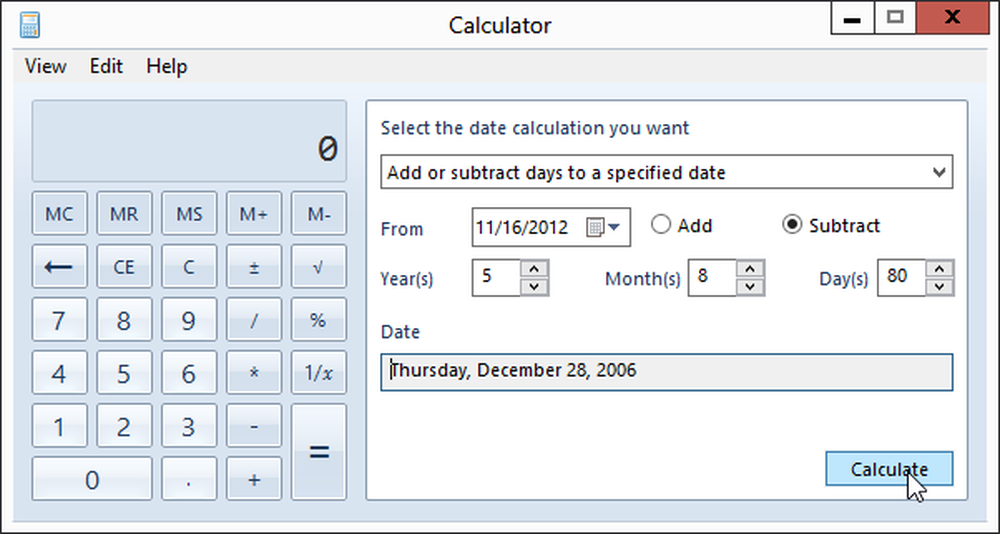The height and width of the screenshot is (534, 1000).
Task: Click the backspace arrow key
Action: (59, 267)
